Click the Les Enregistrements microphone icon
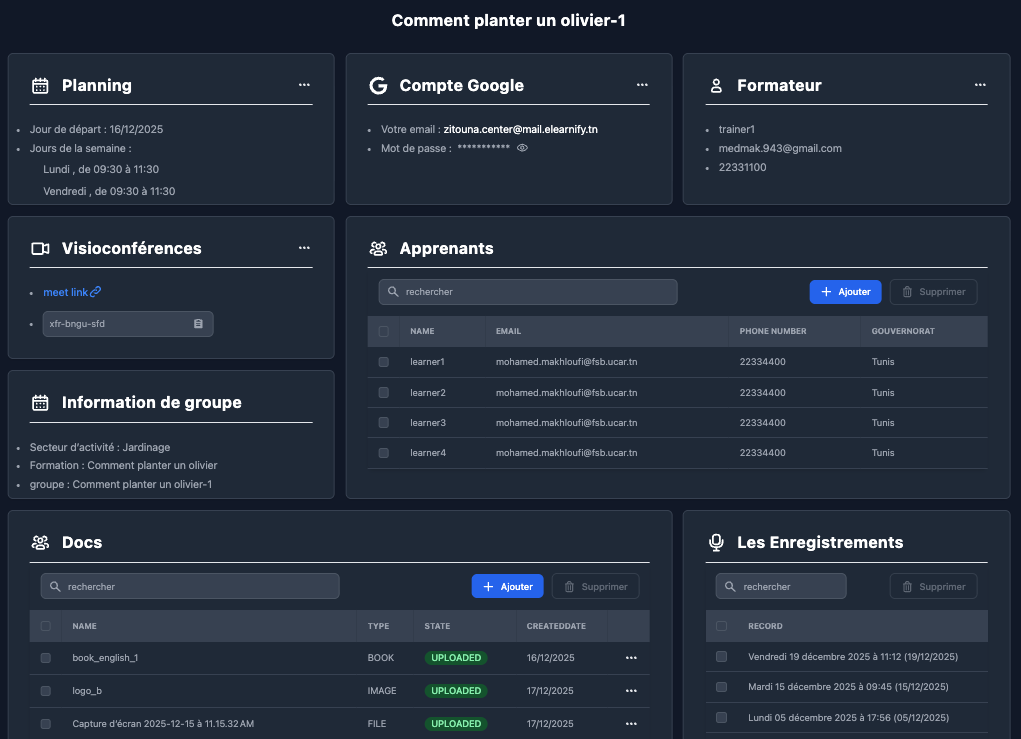The image size is (1021, 739). tap(716, 542)
